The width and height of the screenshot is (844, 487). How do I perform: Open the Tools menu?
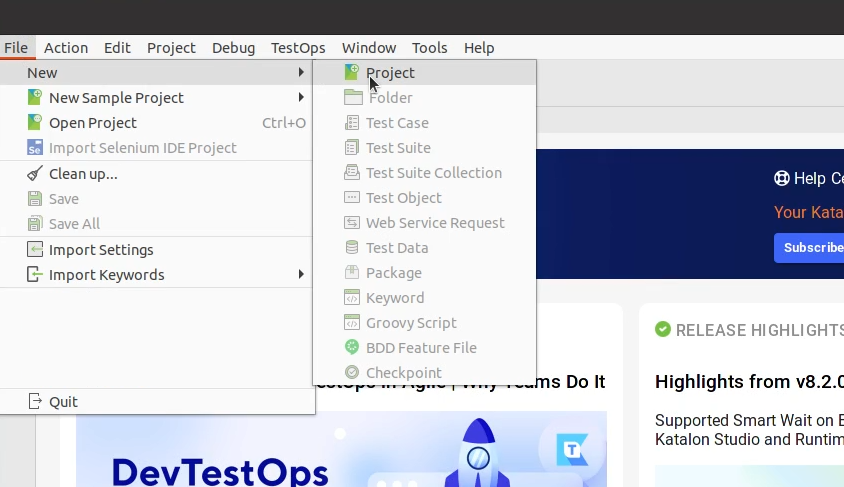pos(430,48)
